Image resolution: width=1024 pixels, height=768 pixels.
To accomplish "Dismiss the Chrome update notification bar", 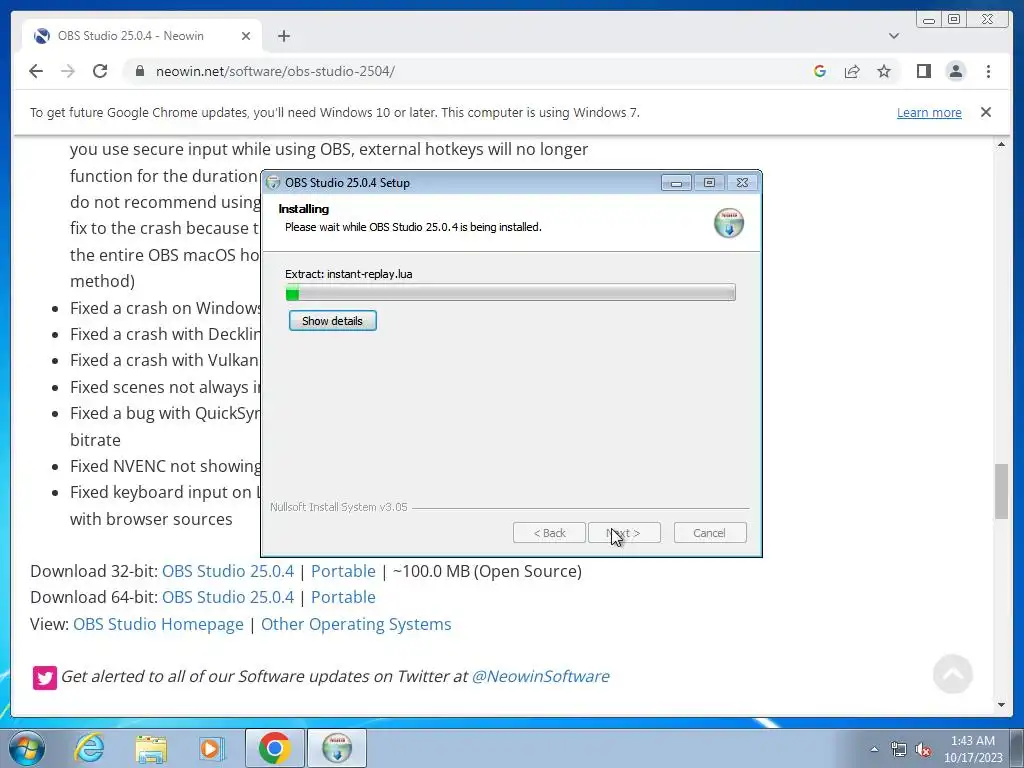I will coord(985,112).
